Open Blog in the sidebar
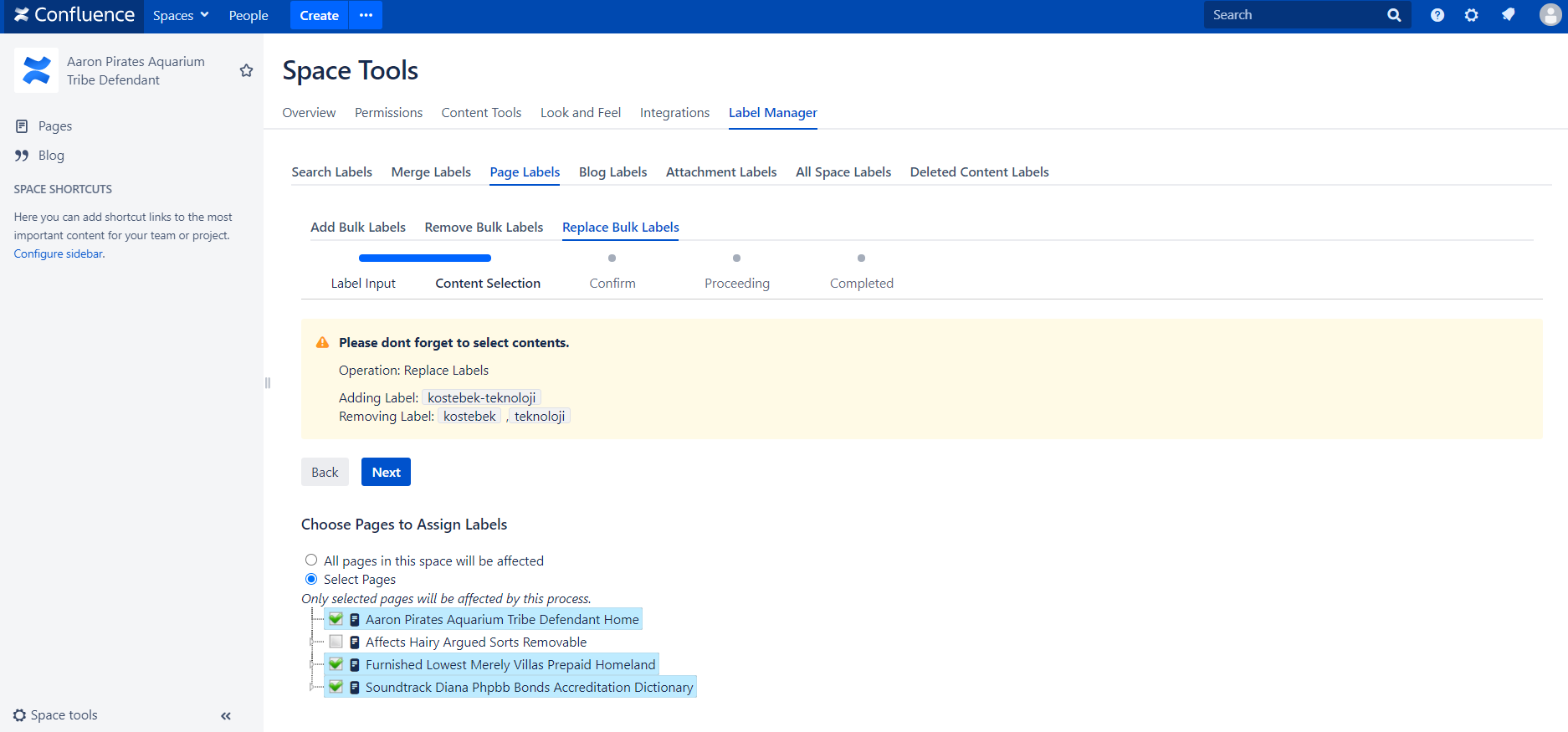The image size is (1568, 732). click(x=51, y=156)
